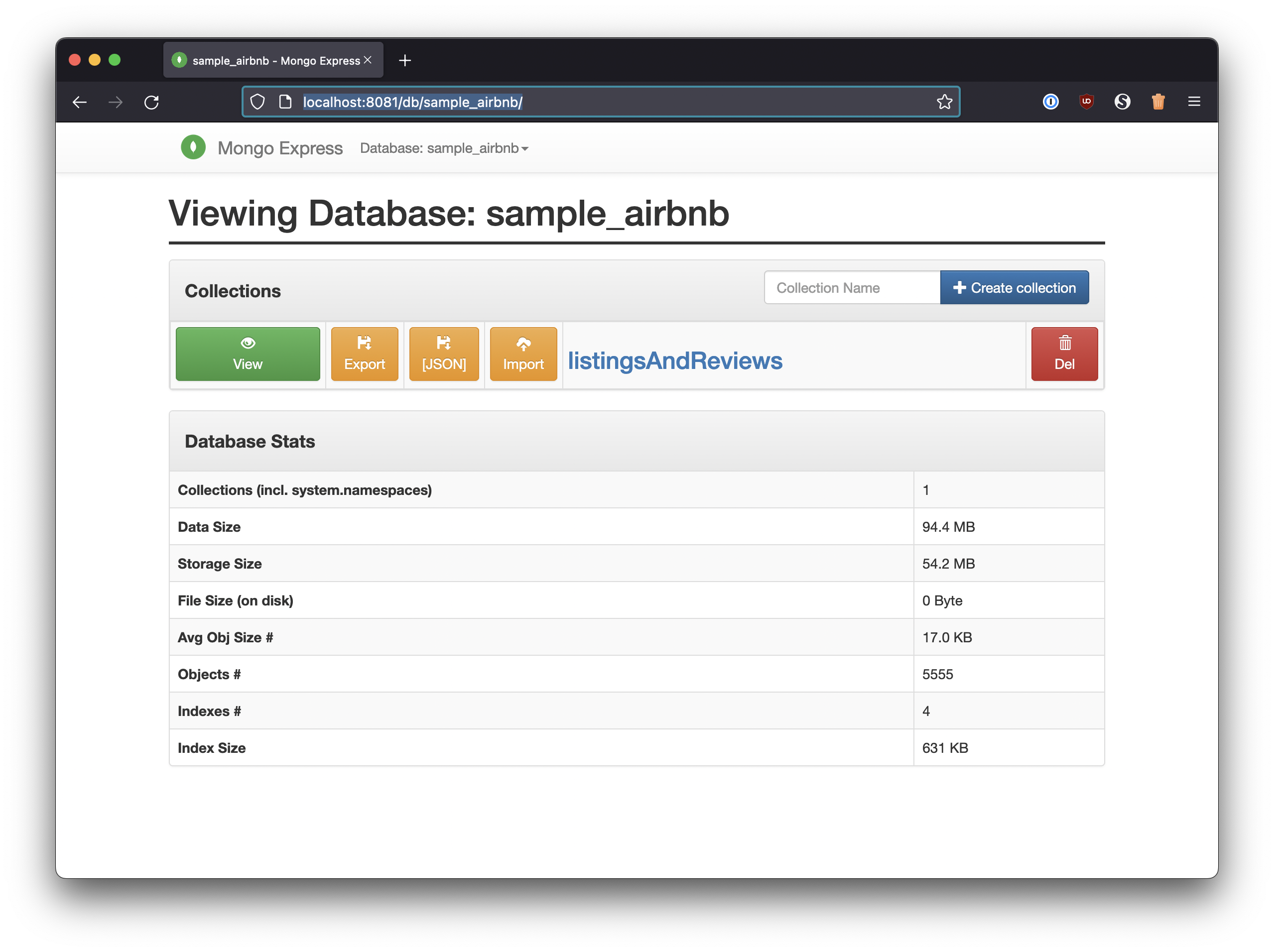Open the 1Password browser extension

pos(1050,102)
